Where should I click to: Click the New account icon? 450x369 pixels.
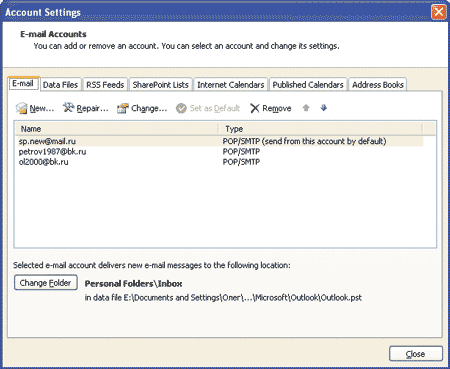[x=22, y=108]
